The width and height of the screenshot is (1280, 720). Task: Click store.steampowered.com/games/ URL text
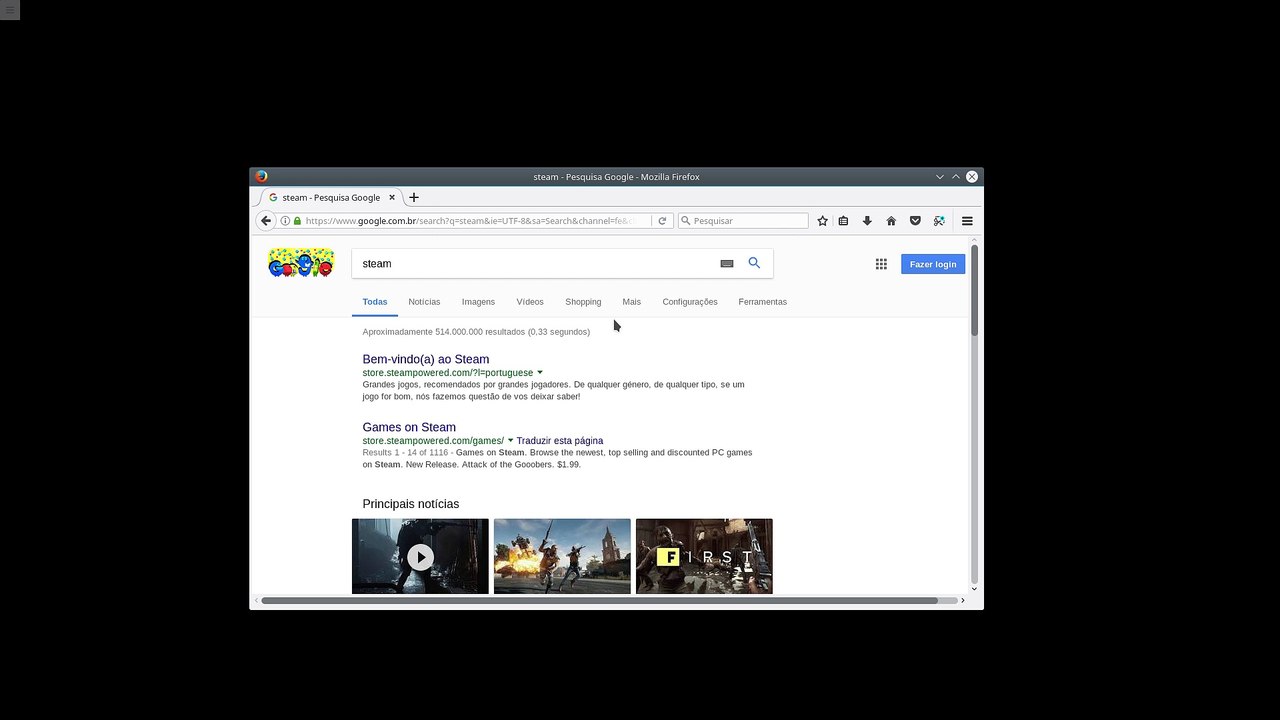433,441
